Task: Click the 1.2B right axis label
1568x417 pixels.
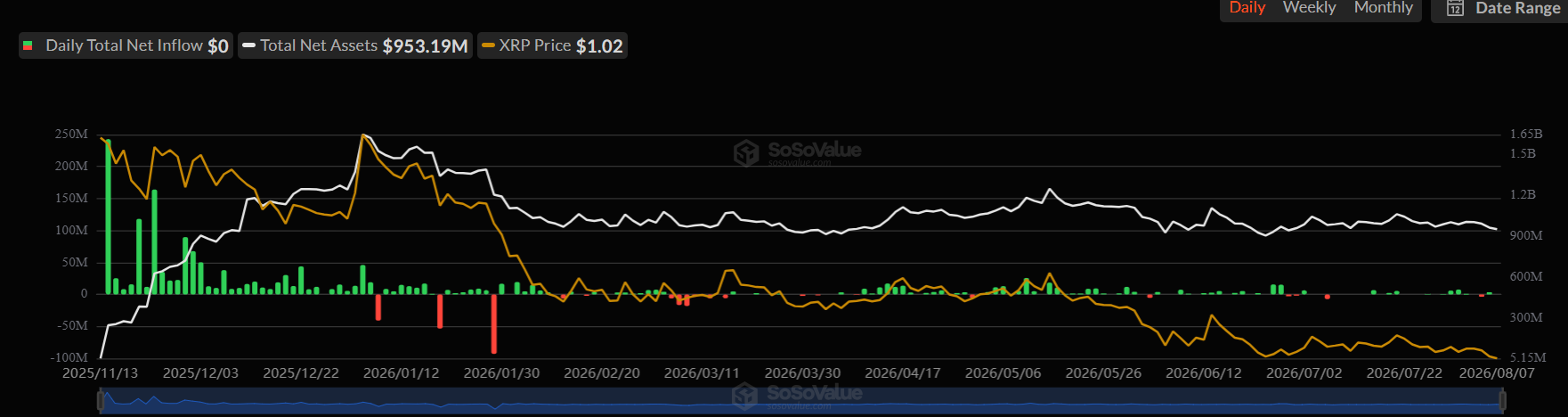Action: click(x=1523, y=194)
